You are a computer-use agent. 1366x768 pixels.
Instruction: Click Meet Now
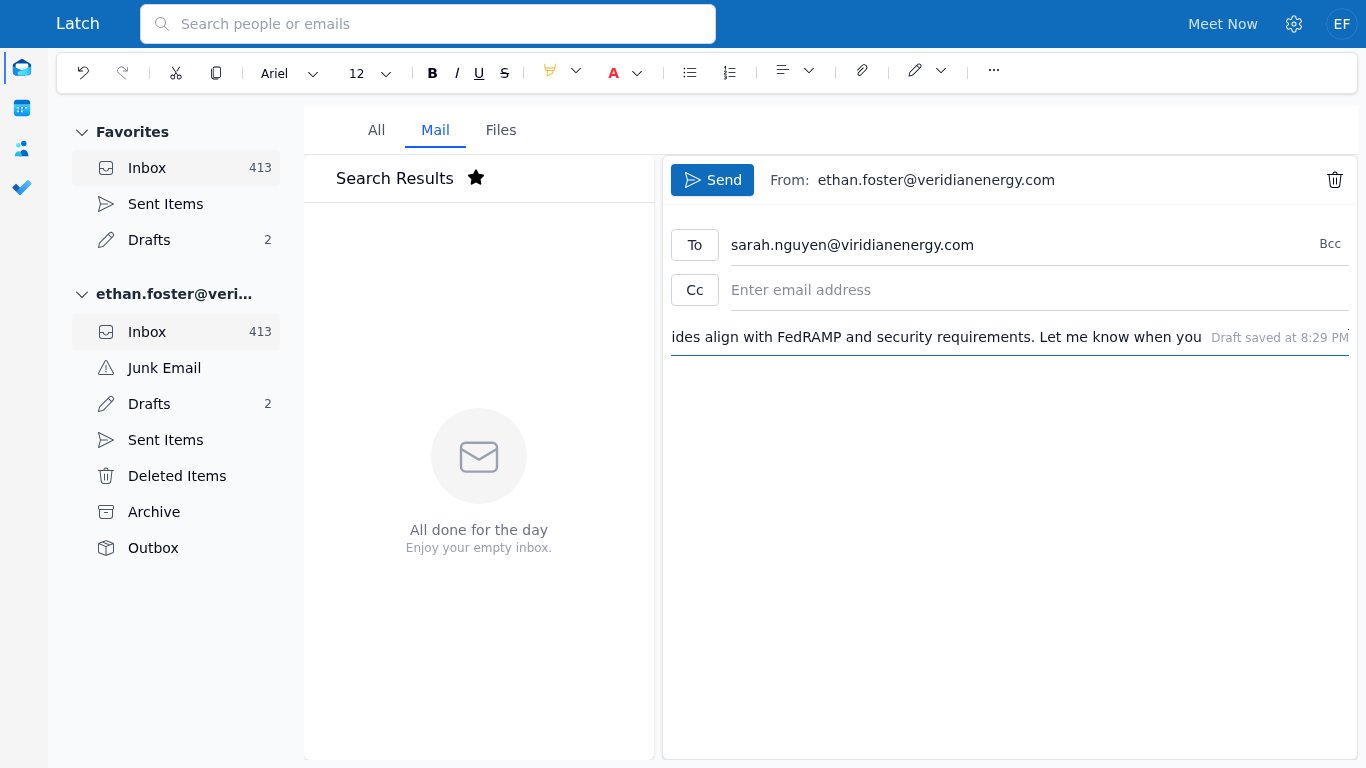[1223, 24]
